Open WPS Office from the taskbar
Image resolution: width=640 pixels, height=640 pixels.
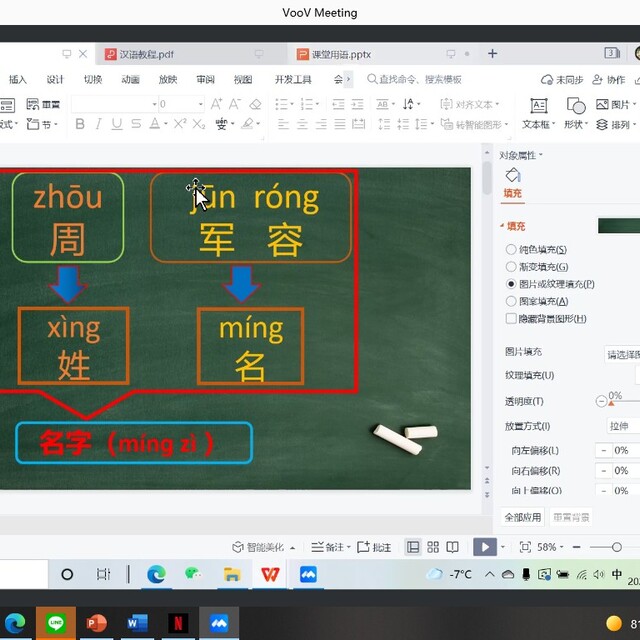pos(270,574)
